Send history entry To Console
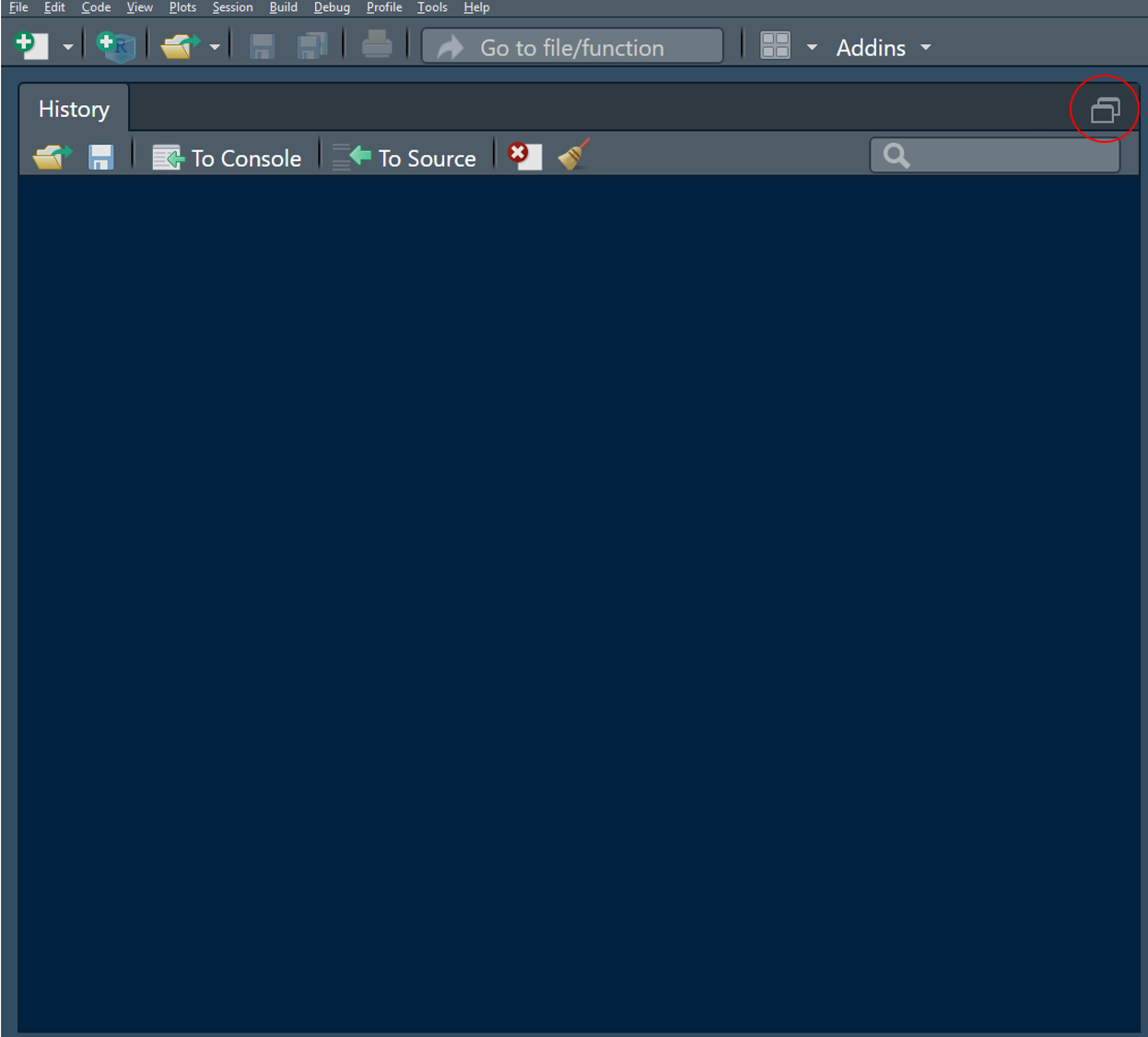 coord(228,157)
